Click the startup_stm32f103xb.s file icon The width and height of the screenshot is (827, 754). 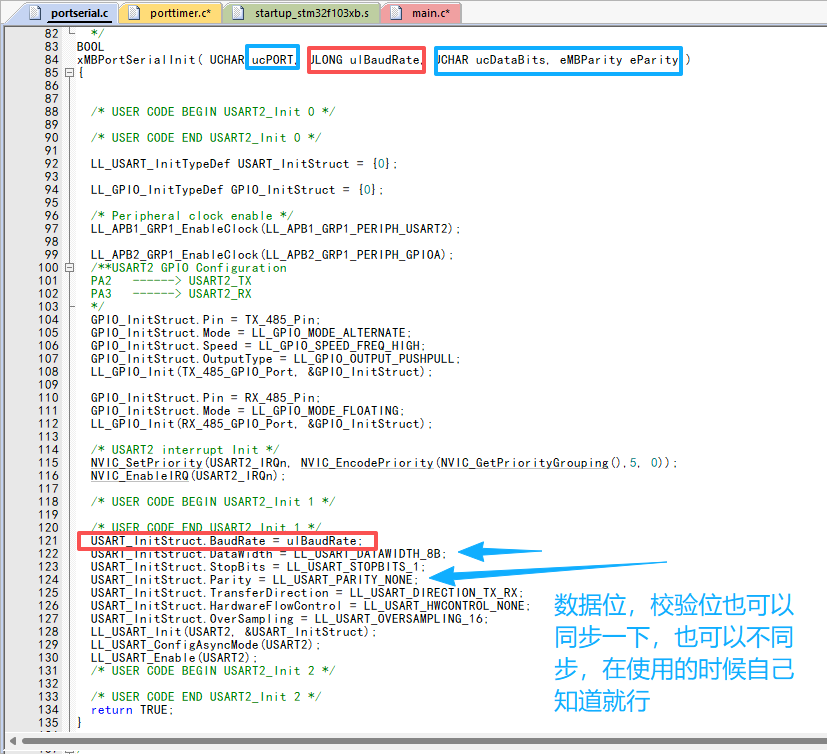click(x=239, y=13)
